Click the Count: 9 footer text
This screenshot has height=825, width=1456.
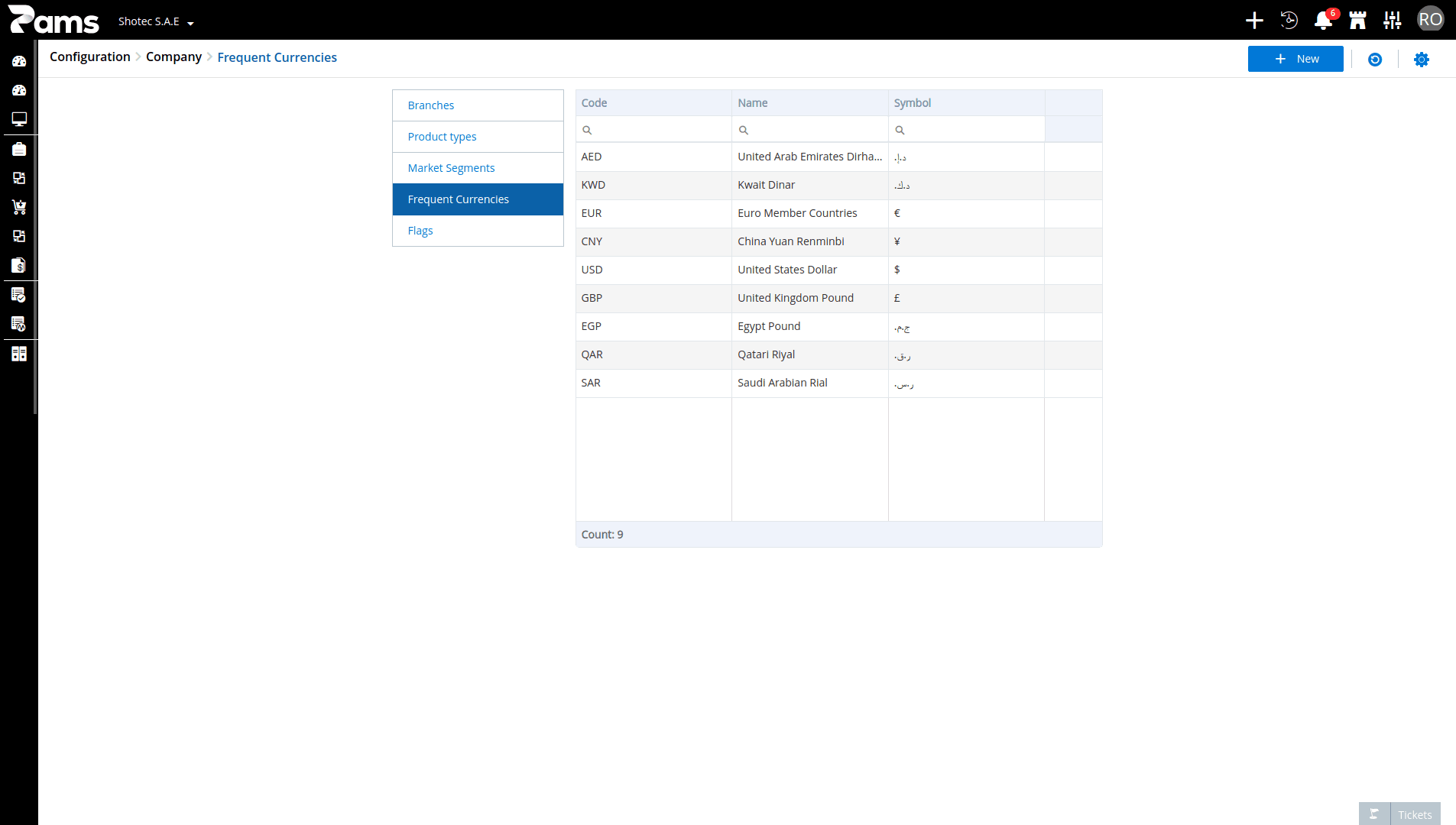click(602, 535)
